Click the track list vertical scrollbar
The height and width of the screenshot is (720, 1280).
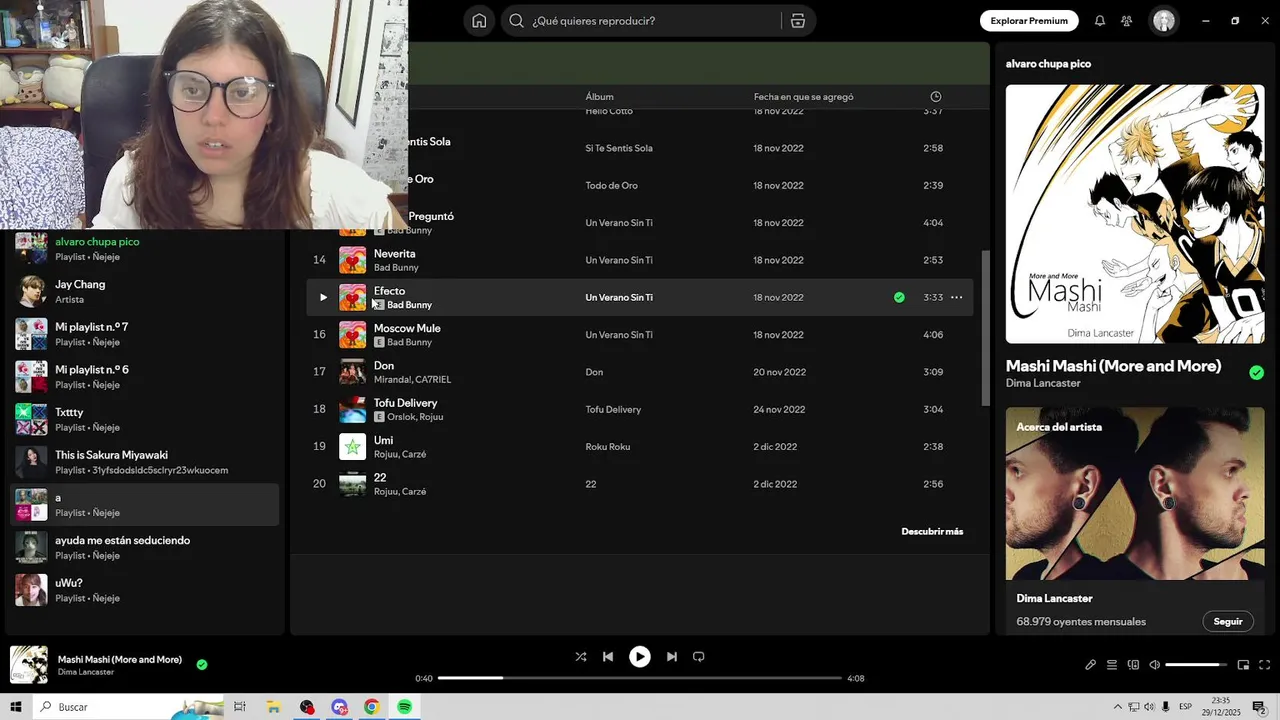coord(985,328)
